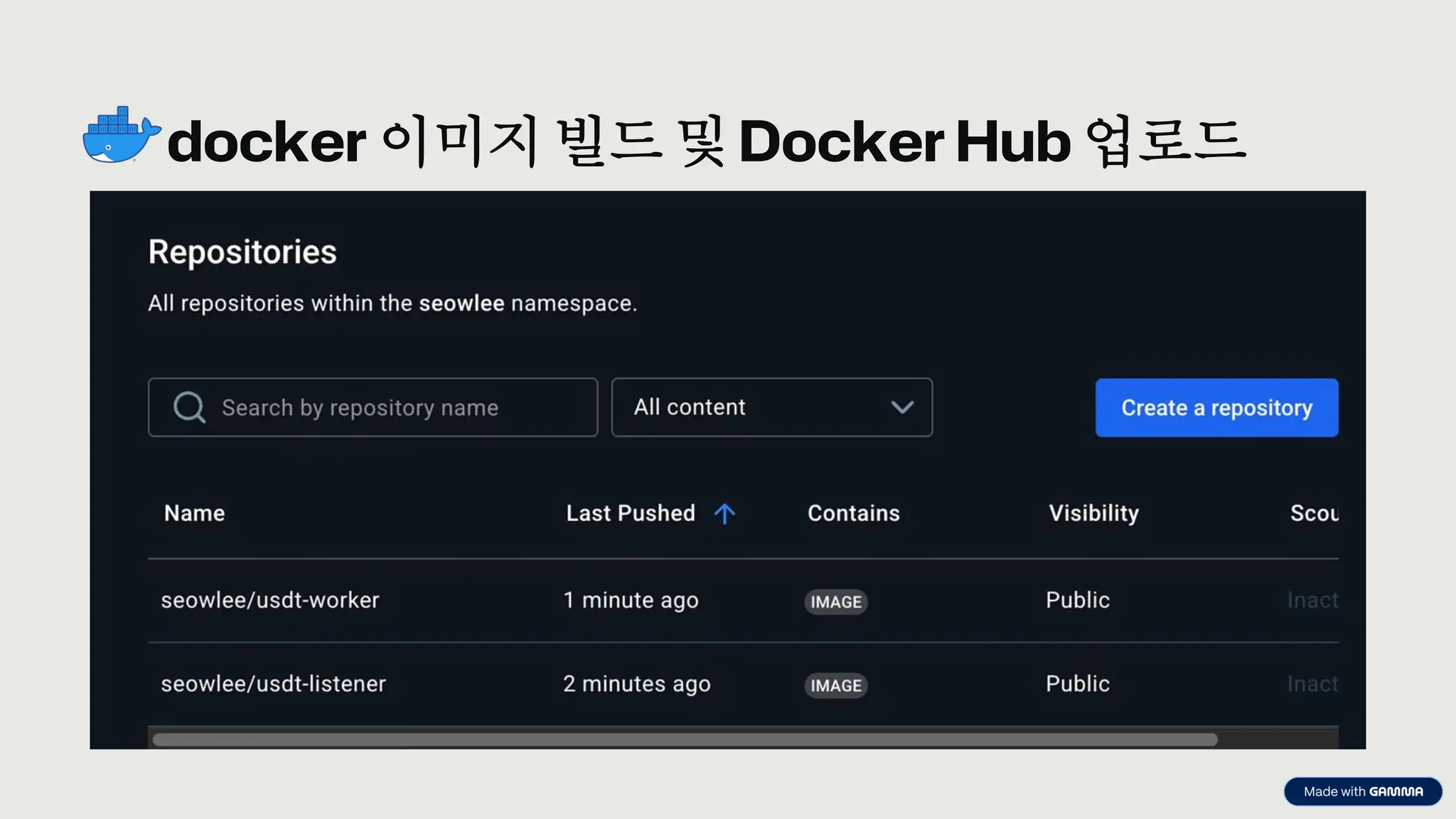
Task: Sort by the Name column header
Action: coord(194,513)
